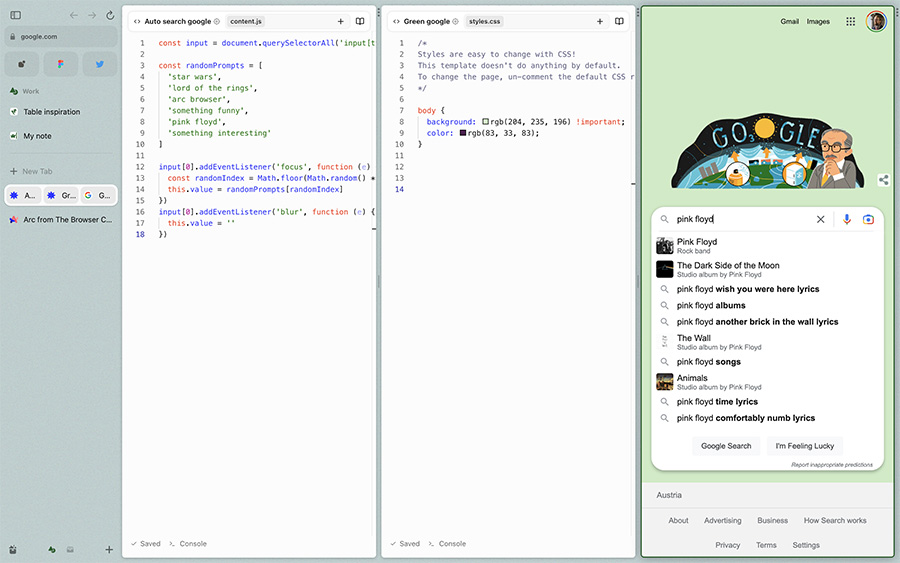Switch to the Green google split tab
The width and height of the screenshot is (900, 563).
pyautogui.click(x=61, y=195)
